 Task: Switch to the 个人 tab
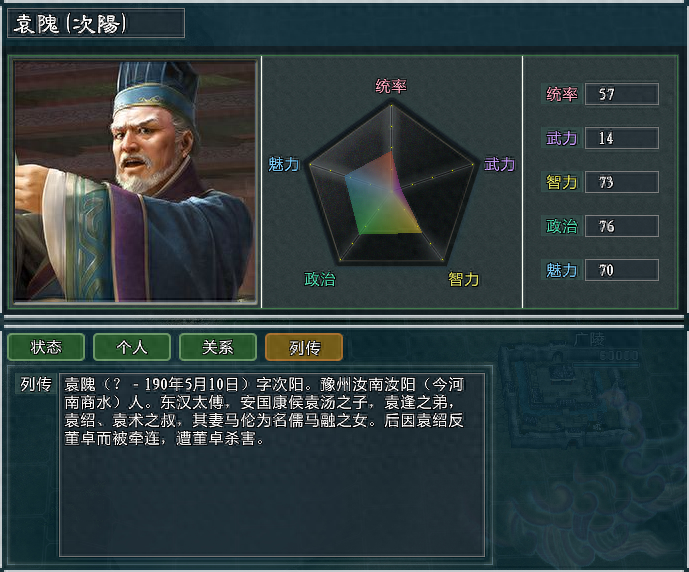tap(132, 347)
